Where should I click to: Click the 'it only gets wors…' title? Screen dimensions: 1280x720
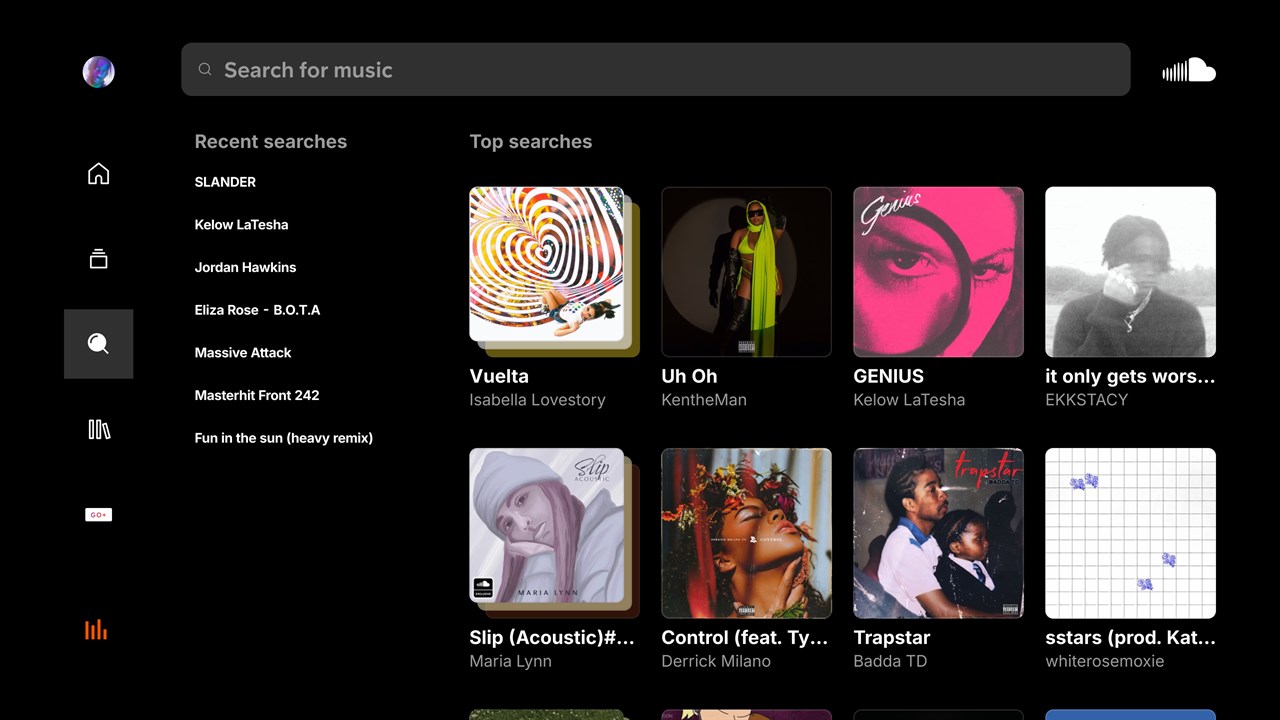click(x=1130, y=376)
